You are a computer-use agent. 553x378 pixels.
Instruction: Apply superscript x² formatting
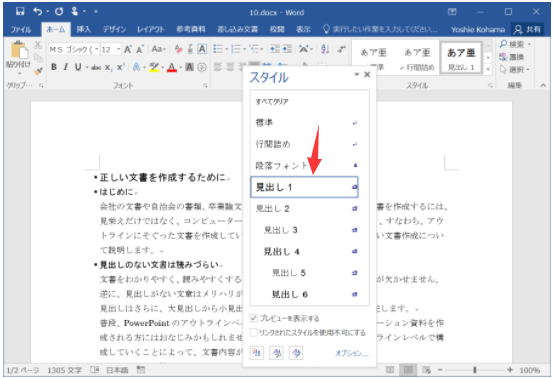tap(121, 67)
